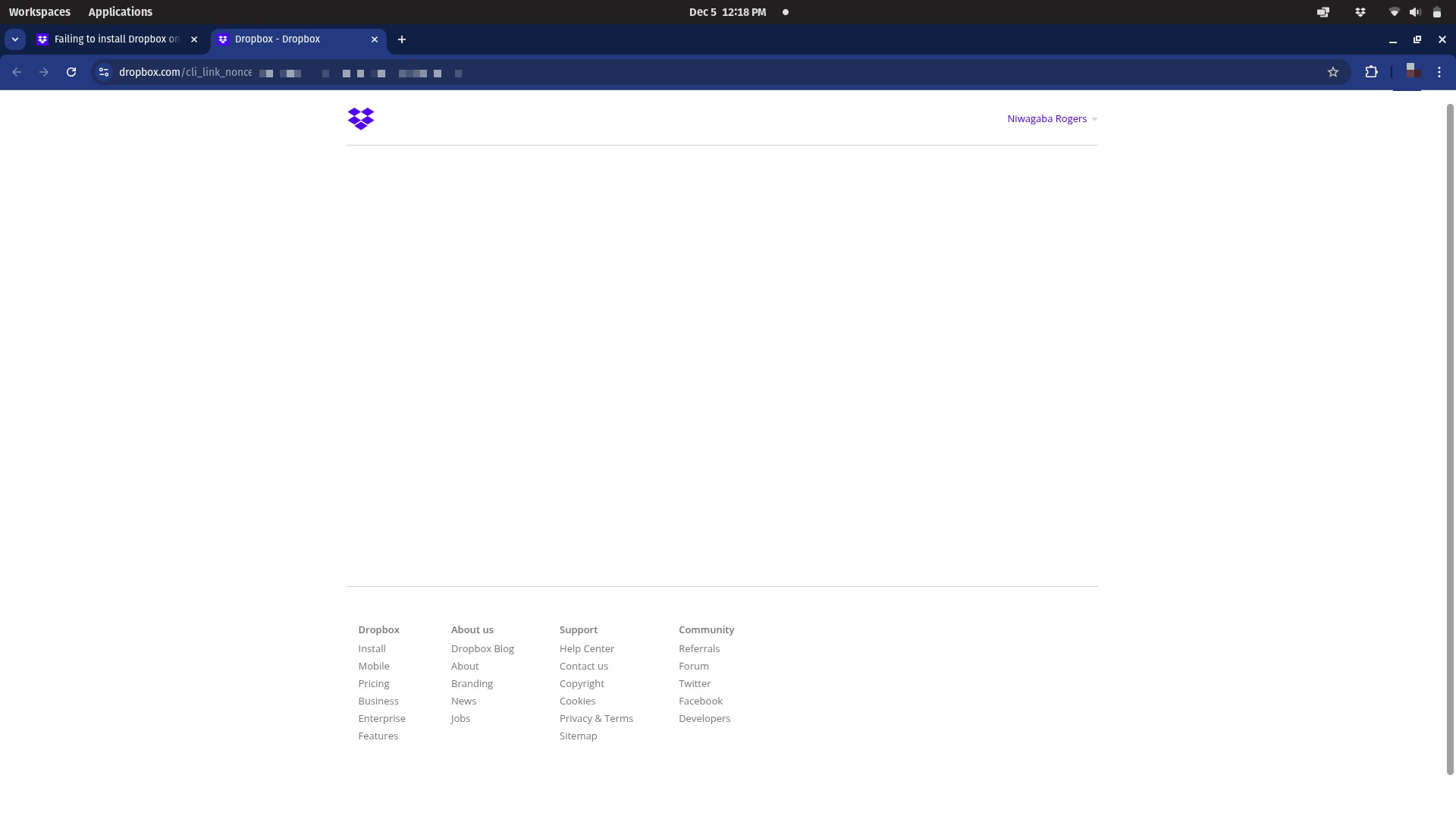View site information icon in address bar

[x=104, y=72]
